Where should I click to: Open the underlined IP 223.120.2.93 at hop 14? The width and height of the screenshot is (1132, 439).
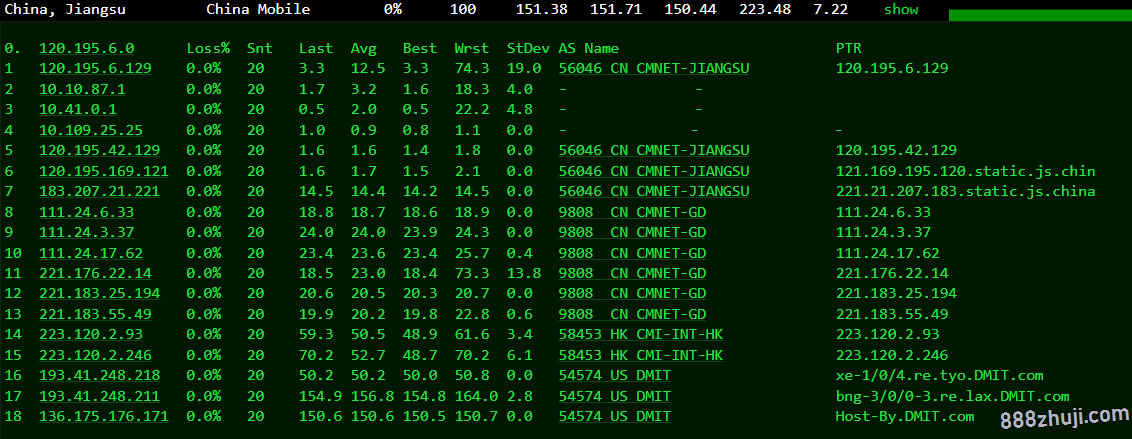(91, 335)
